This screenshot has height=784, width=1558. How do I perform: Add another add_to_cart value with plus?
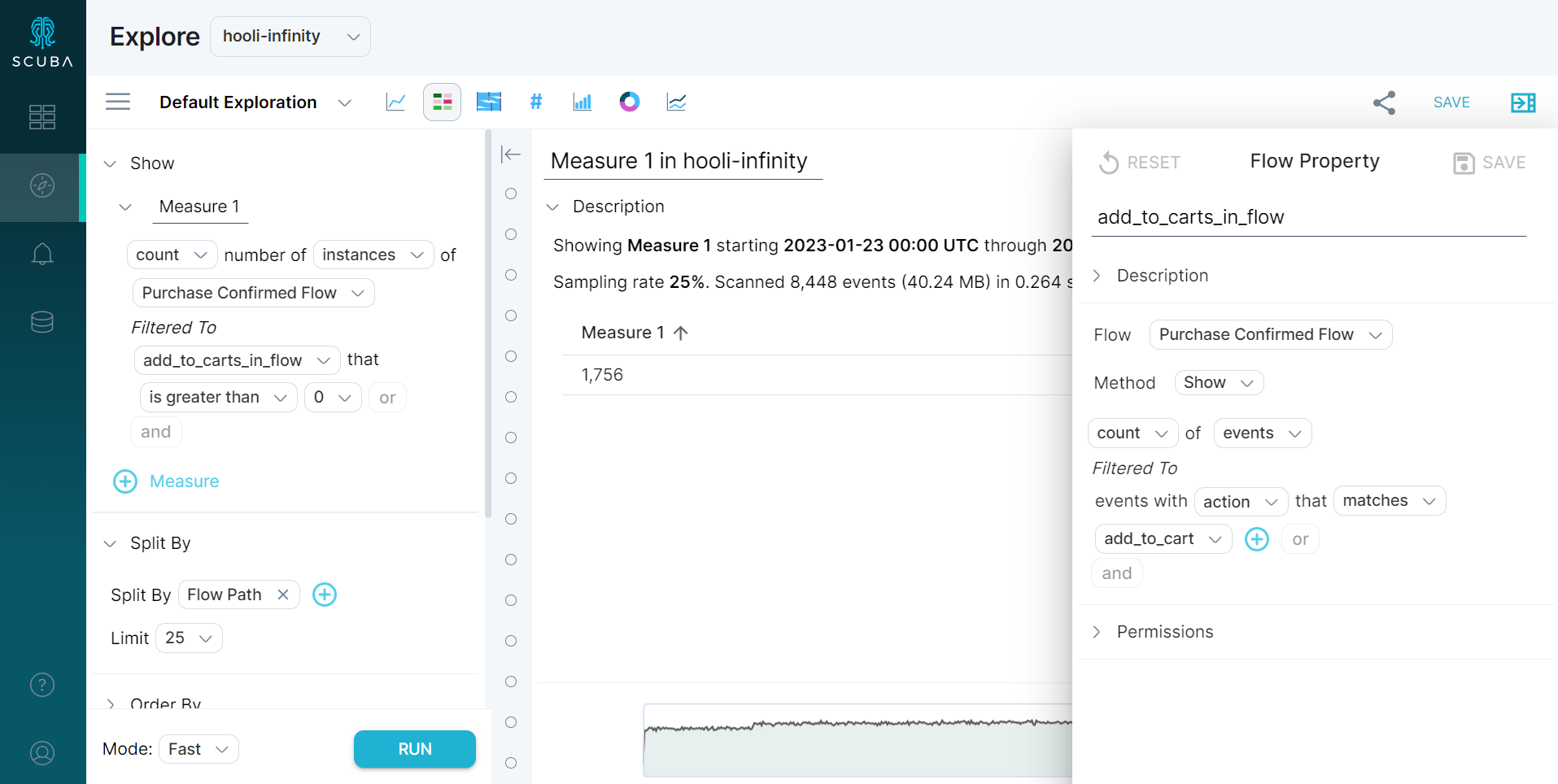point(1257,538)
